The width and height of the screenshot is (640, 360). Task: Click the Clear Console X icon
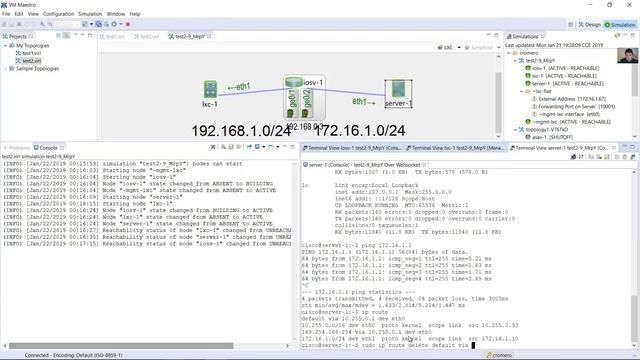click(x=213, y=147)
